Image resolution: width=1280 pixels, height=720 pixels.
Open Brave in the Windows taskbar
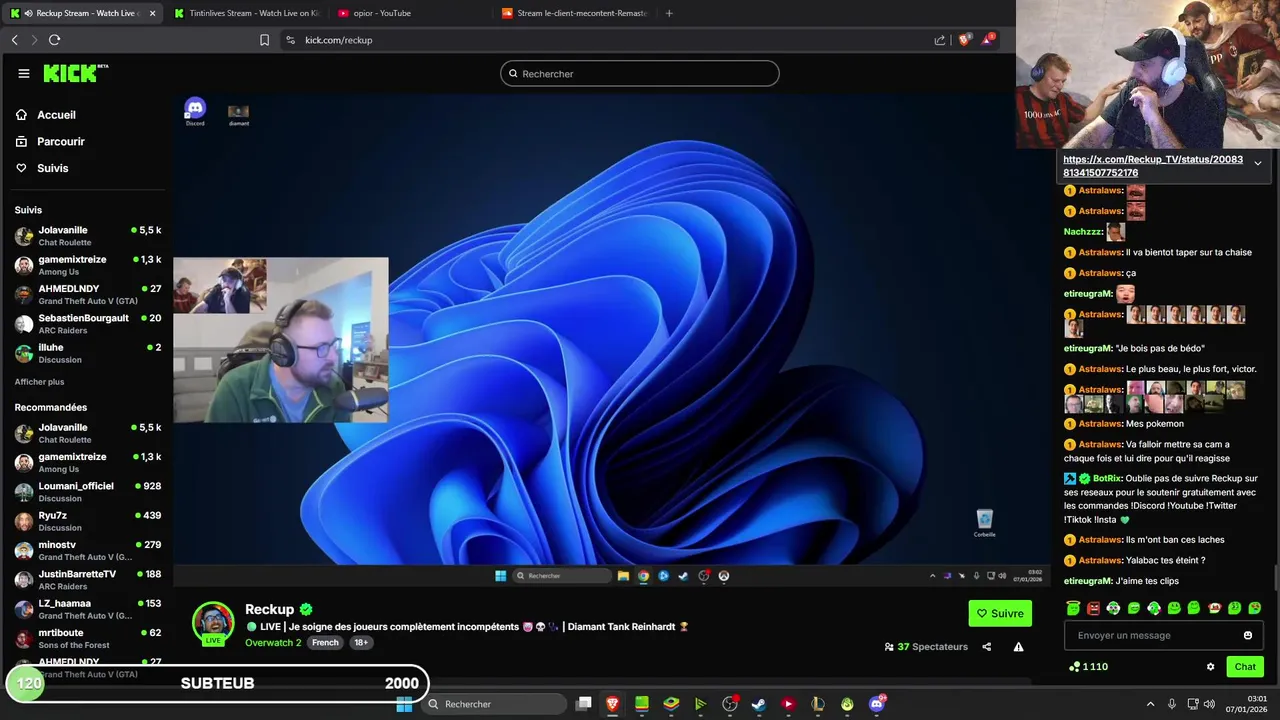(612, 704)
